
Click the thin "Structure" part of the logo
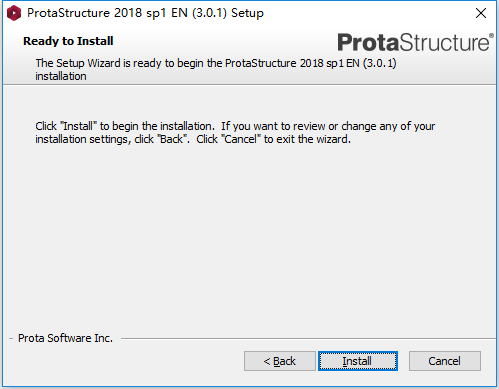(x=444, y=43)
